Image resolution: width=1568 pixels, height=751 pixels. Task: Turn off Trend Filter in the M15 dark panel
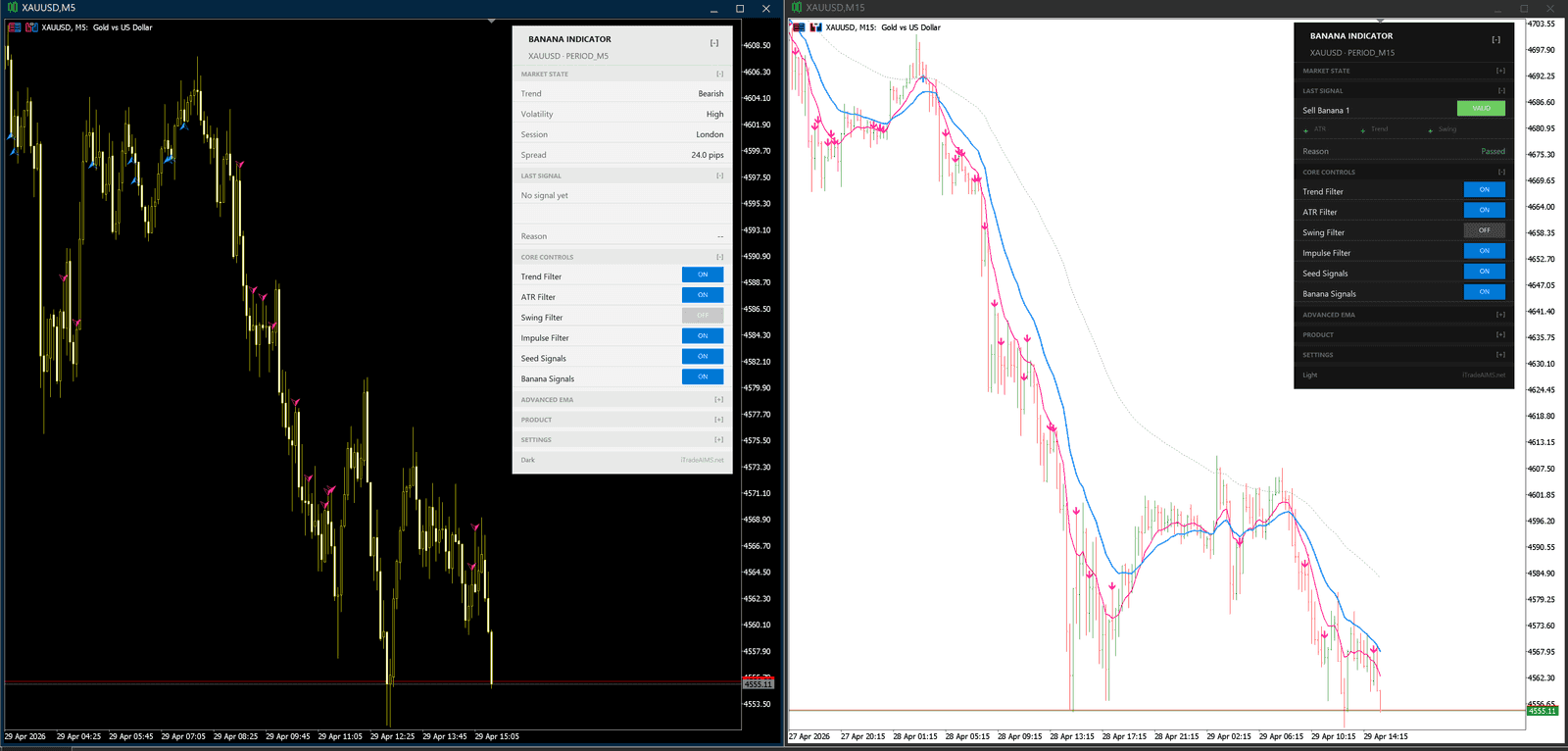pyautogui.click(x=1485, y=189)
